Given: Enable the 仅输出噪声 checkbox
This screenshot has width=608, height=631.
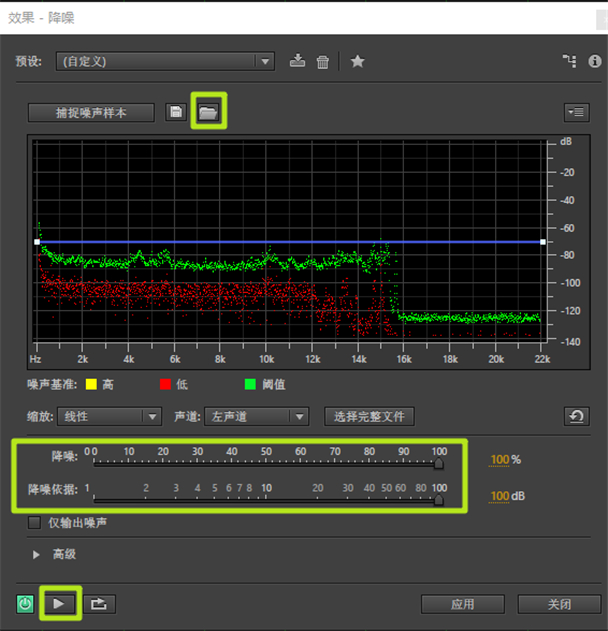Looking at the screenshot, I should (x=35, y=523).
